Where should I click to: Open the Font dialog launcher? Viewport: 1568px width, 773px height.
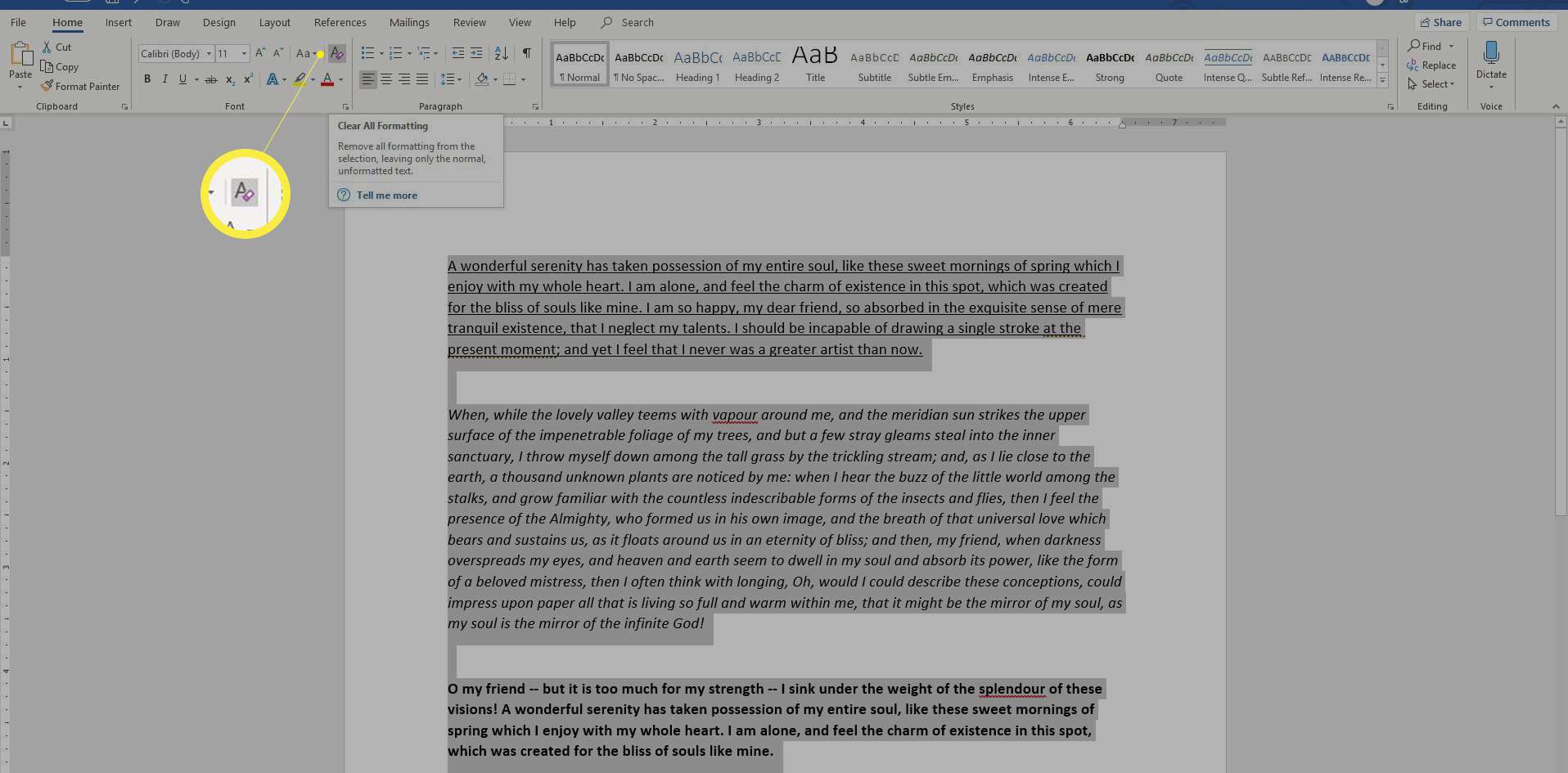point(345,107)
